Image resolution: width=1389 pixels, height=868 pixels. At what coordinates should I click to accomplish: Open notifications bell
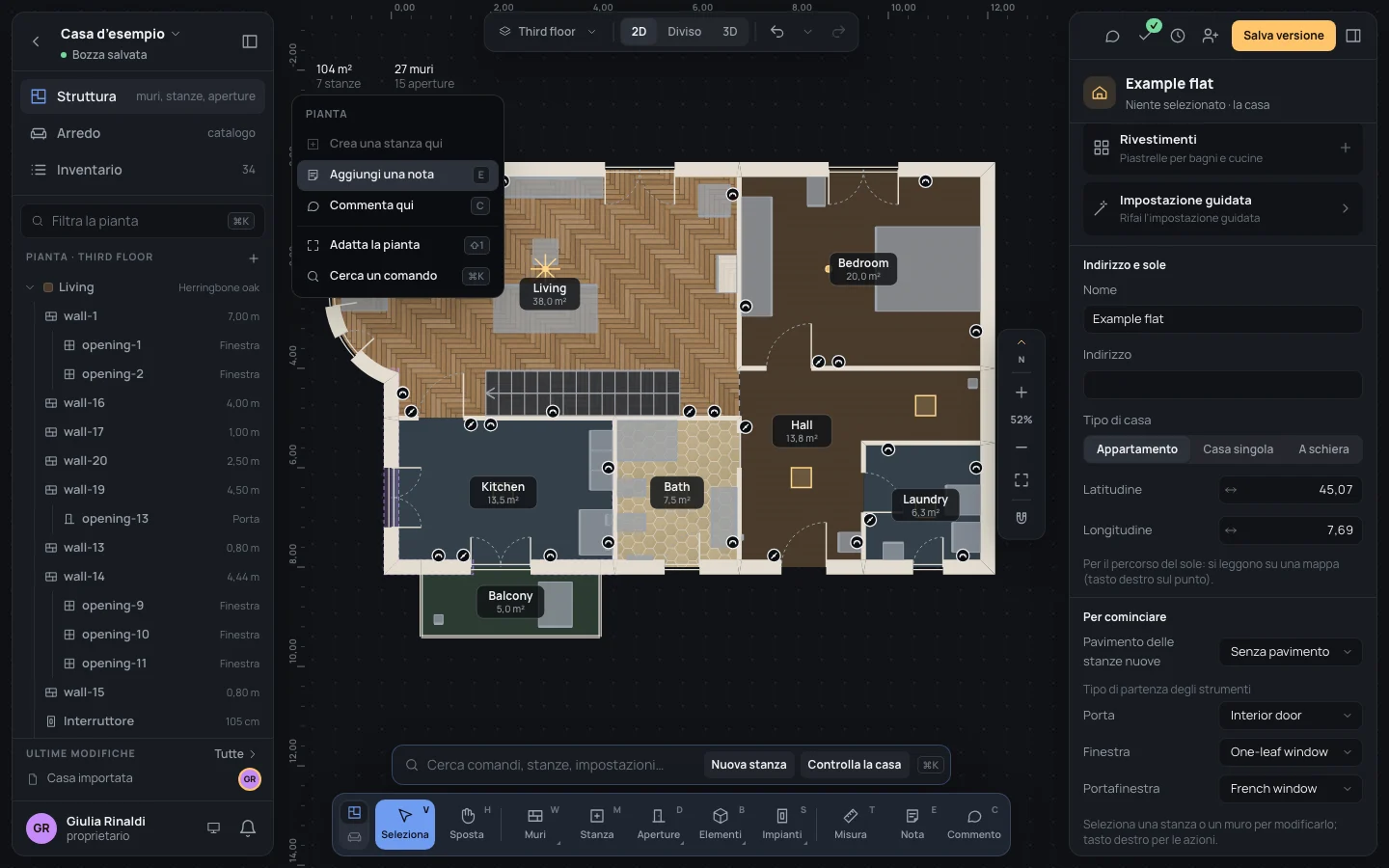click(x=248, y=827)
